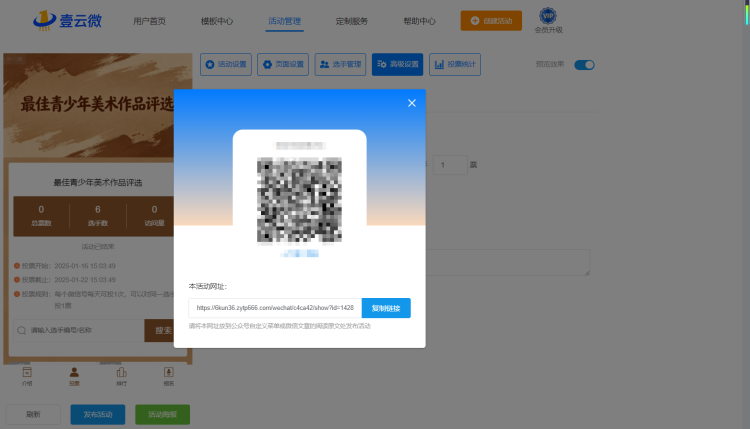Open the 帮助中心 menu item
The width and height of the screenshot is (750, 429).
click(x=419, y=21)
